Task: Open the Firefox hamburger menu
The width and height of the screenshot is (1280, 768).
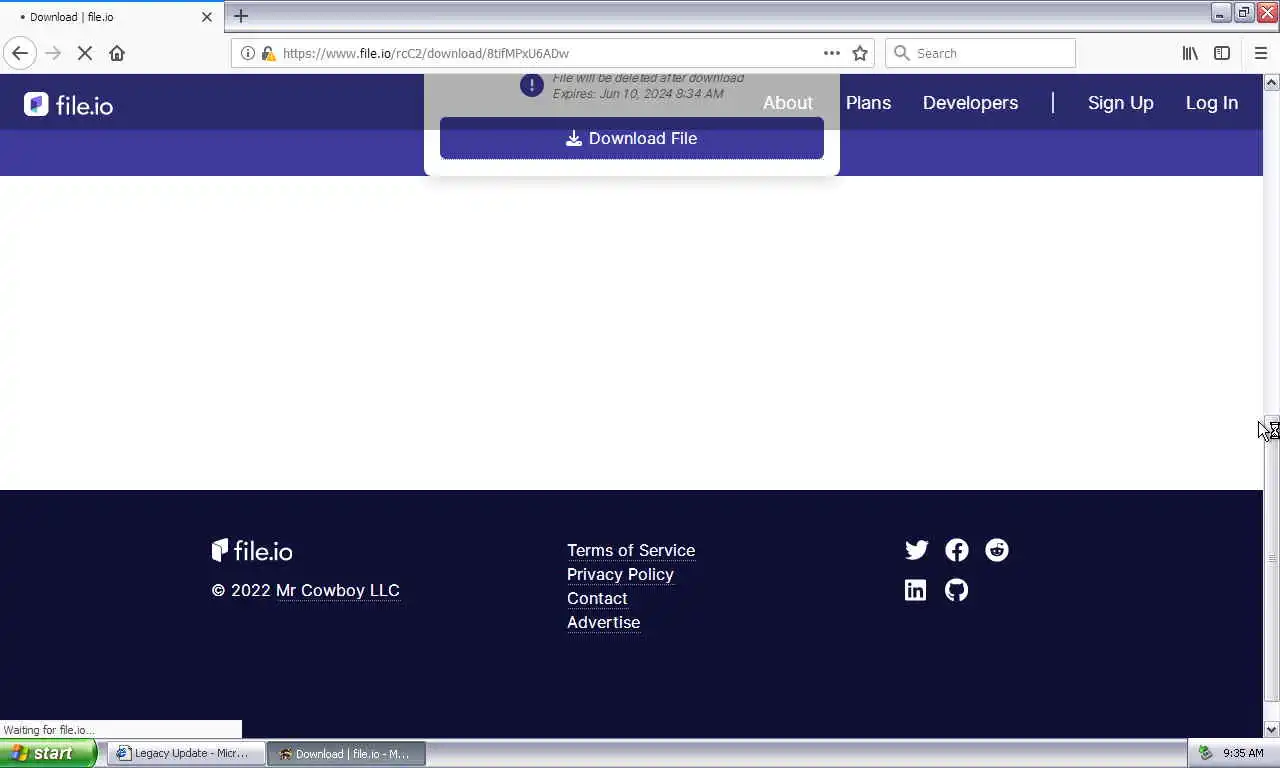Action: point(1260,53)
